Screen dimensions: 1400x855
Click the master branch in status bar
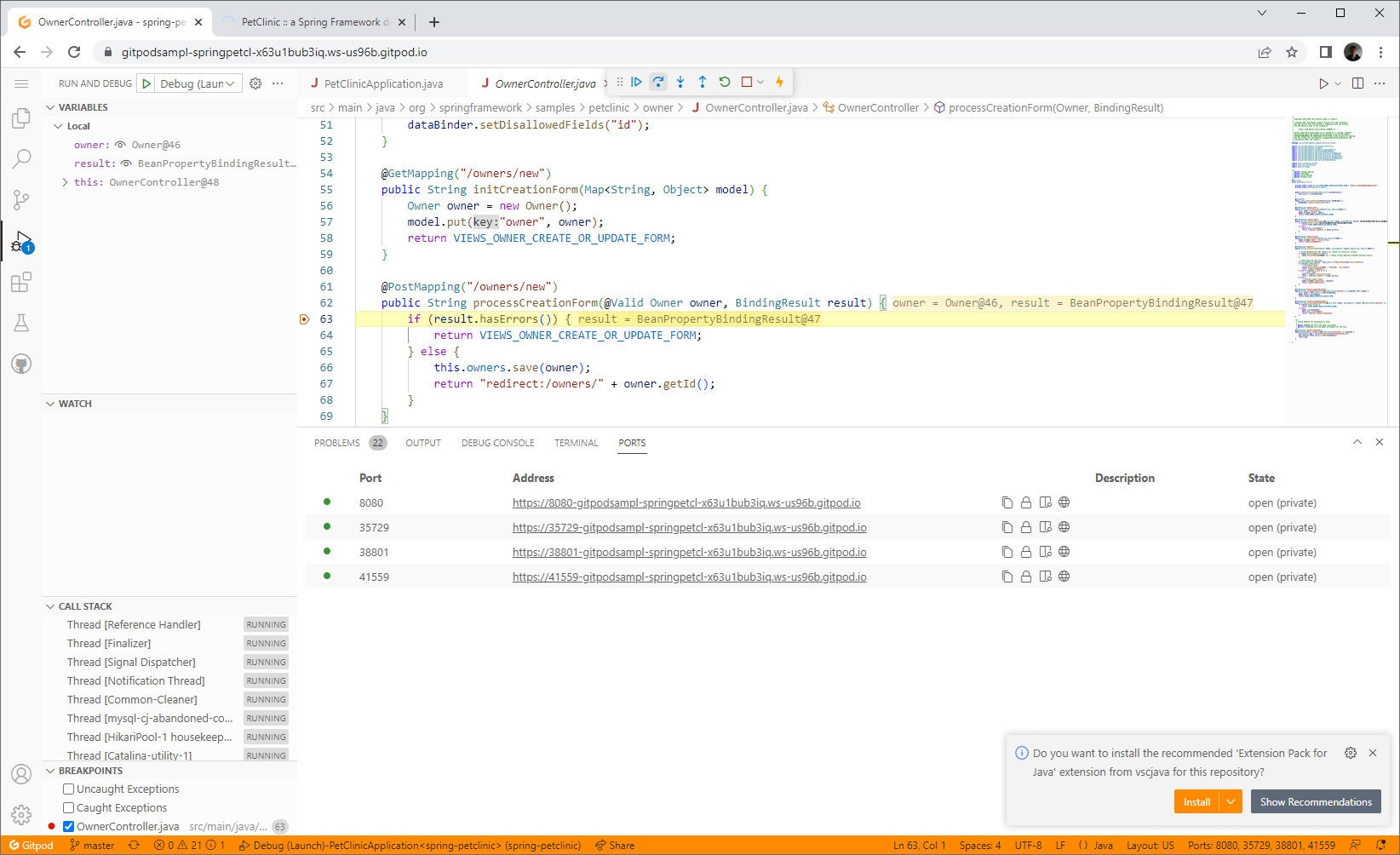click(x=92, y=846)
